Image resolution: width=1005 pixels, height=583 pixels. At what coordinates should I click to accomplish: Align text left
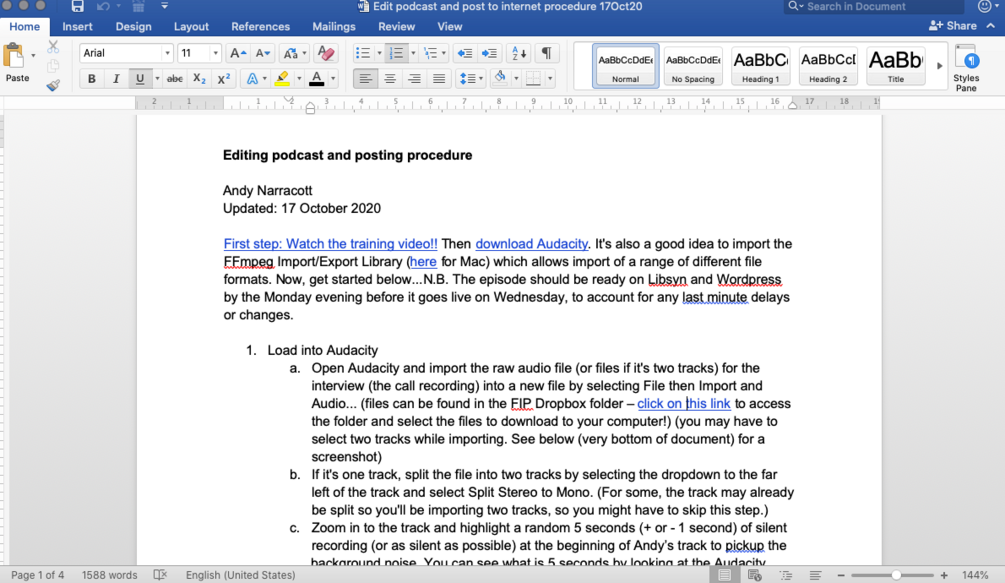365,79
